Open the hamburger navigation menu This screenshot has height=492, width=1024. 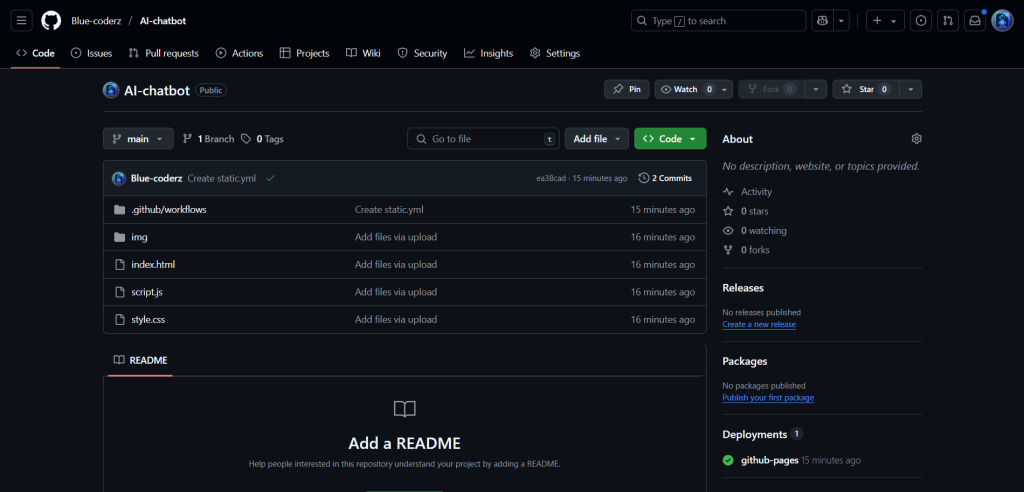click(22, 21)
